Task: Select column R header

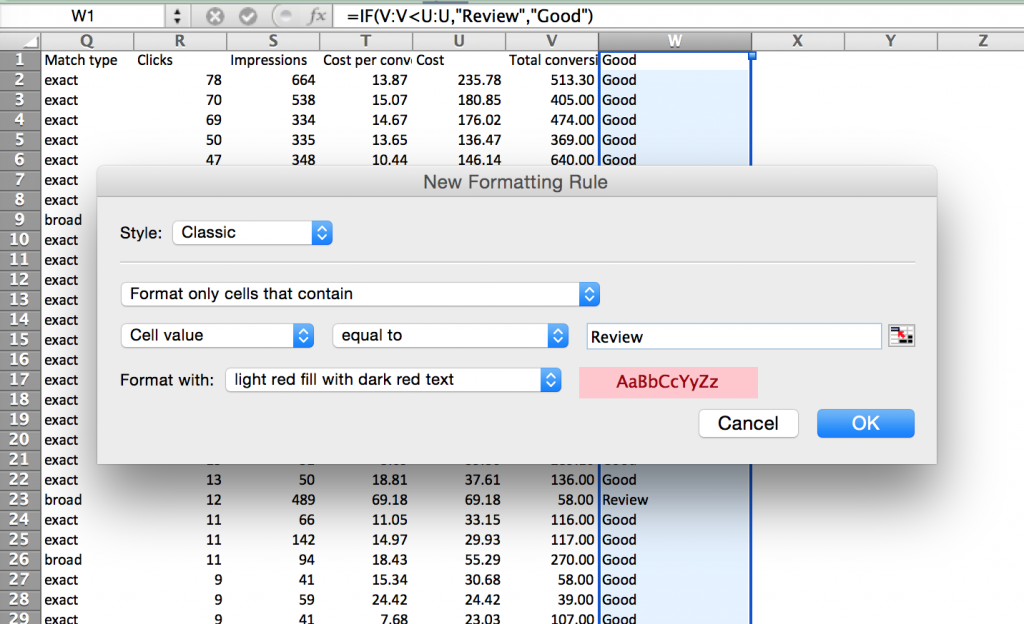Action: click(x=180, y=41)
